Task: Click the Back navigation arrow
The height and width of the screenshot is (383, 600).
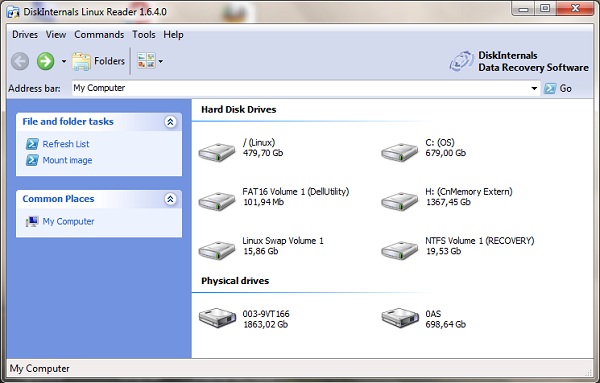Action: (20, 61)
